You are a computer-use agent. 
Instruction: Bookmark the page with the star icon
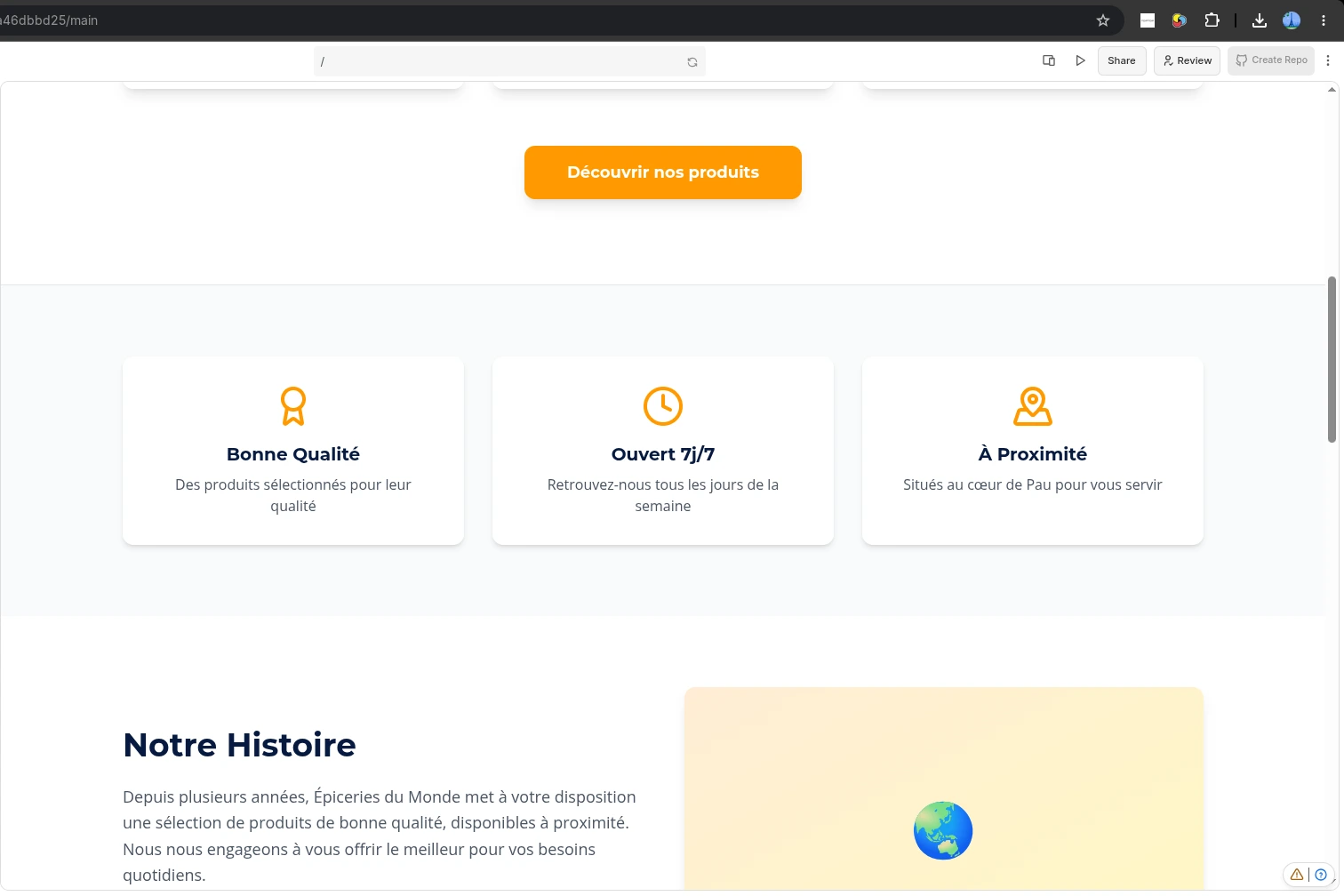[1103, 20]
